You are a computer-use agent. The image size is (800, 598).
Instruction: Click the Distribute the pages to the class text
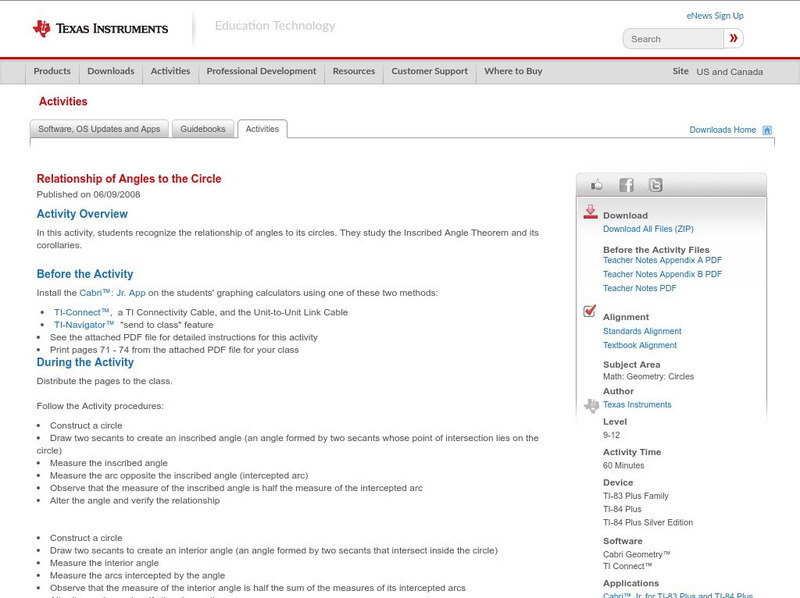(104, 381)
